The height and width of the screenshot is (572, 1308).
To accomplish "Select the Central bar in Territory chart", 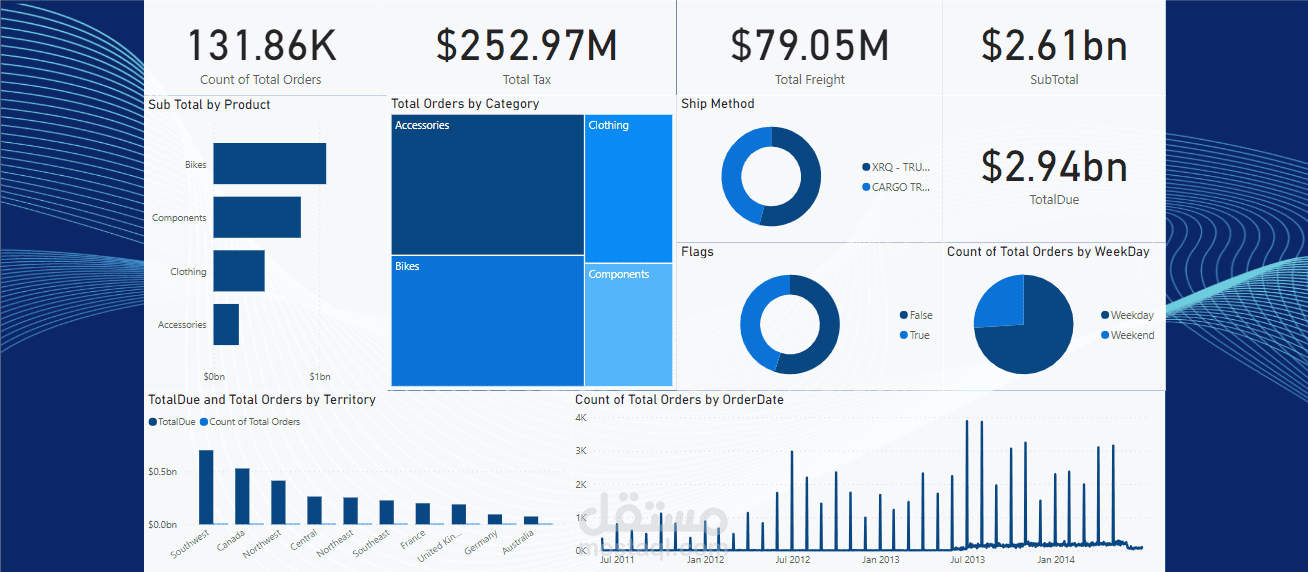I will pos(314,510).
